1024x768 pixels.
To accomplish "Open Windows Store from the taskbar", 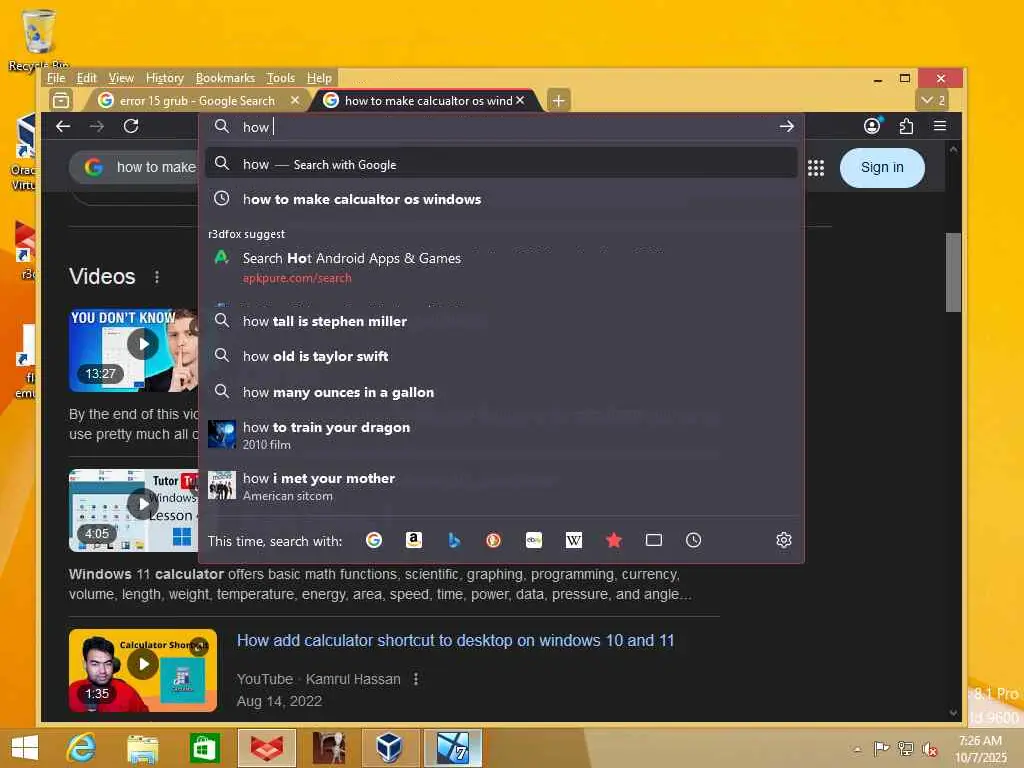I will coord(204,748).
